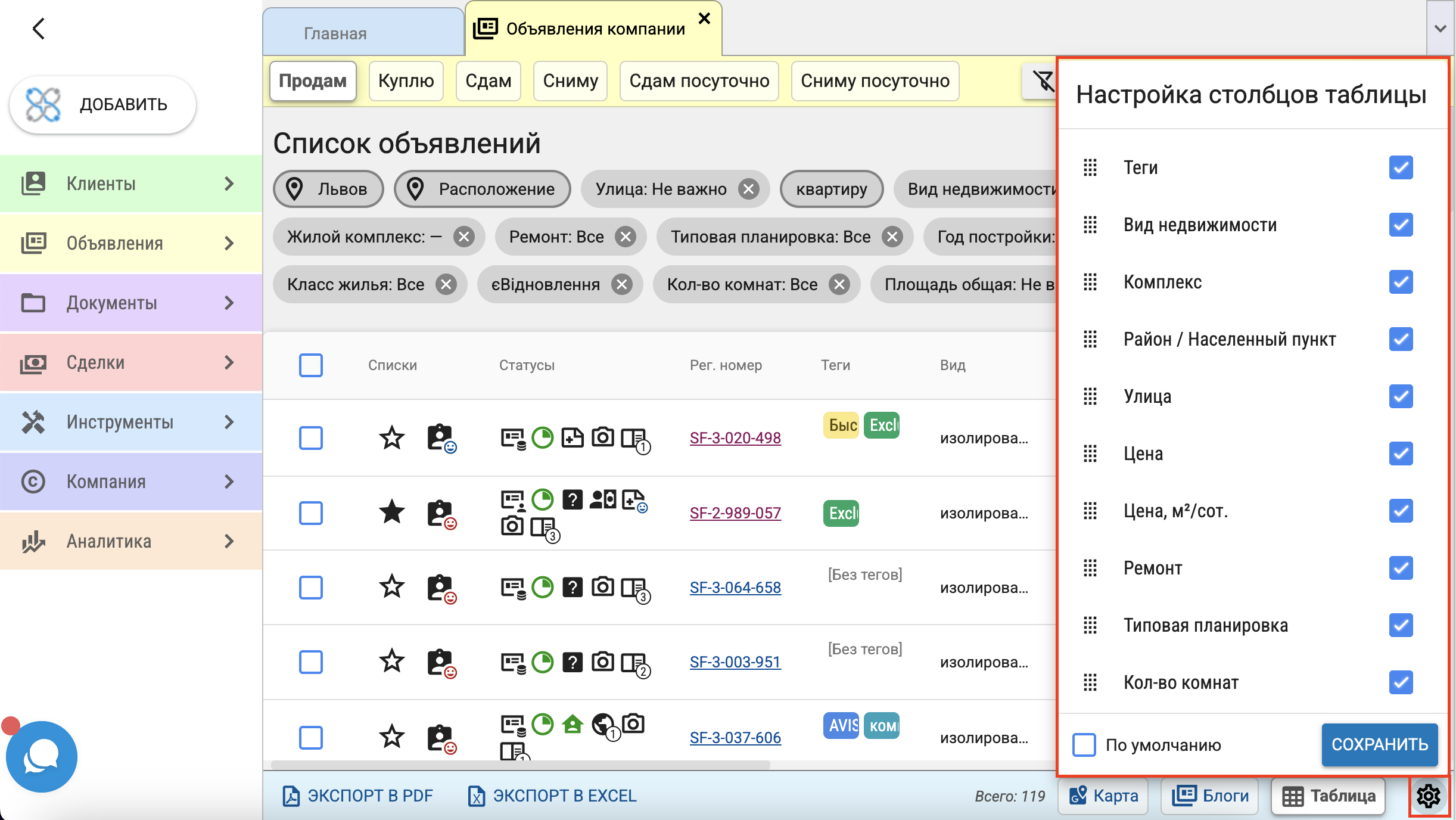Switch to Блоги view

click(x=1209, y=796)
